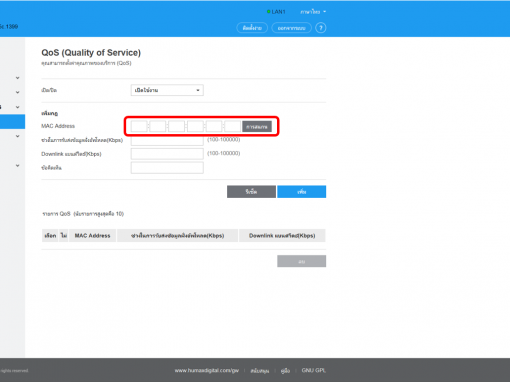Focus the bottom description input field

167,168
